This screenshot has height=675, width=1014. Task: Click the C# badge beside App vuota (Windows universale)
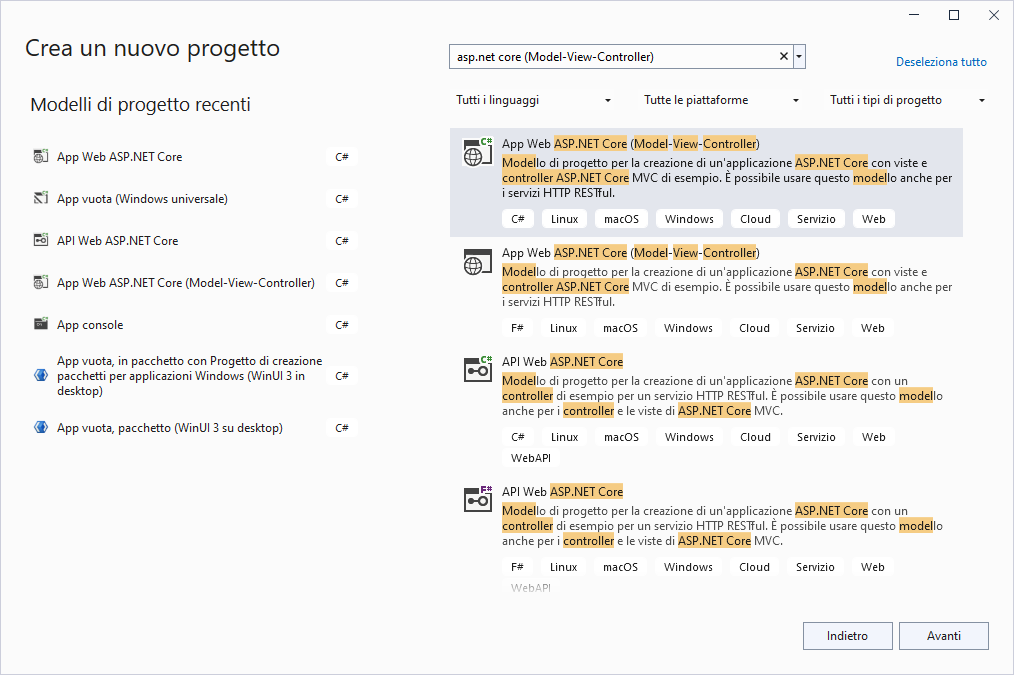click(x=342, y=198)
